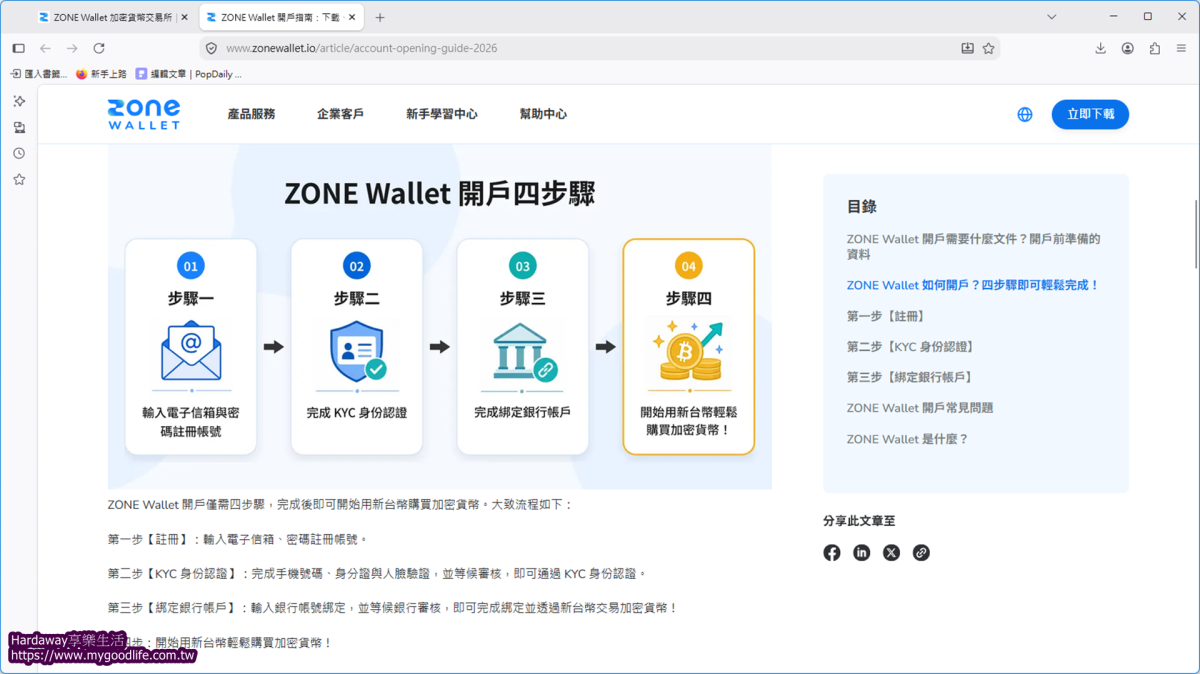Bookmark this page with star icon
1200x674 pixels.
pyautogui.click(x=989, y=48)
